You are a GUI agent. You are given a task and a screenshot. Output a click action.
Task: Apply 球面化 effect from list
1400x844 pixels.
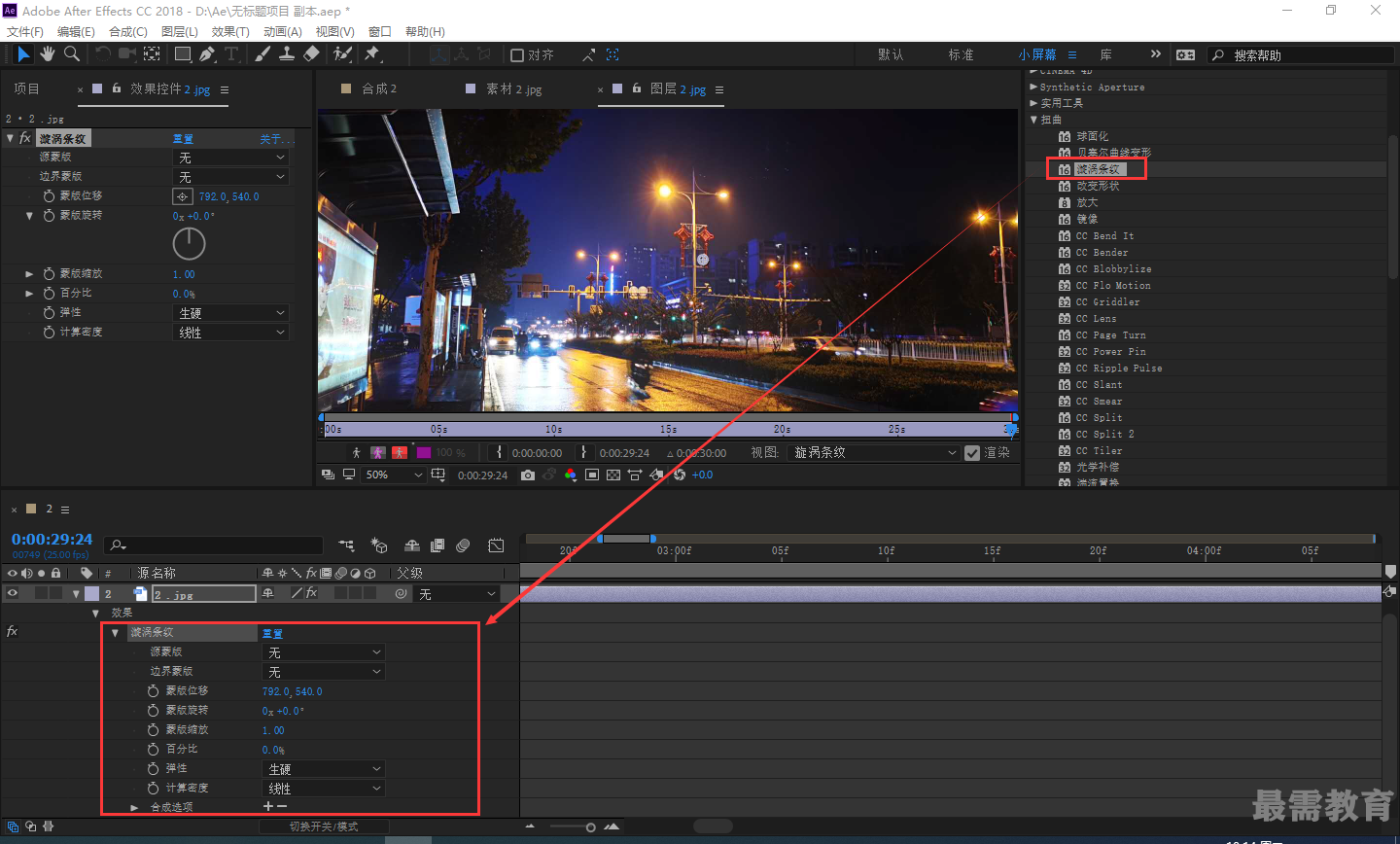1092,136
